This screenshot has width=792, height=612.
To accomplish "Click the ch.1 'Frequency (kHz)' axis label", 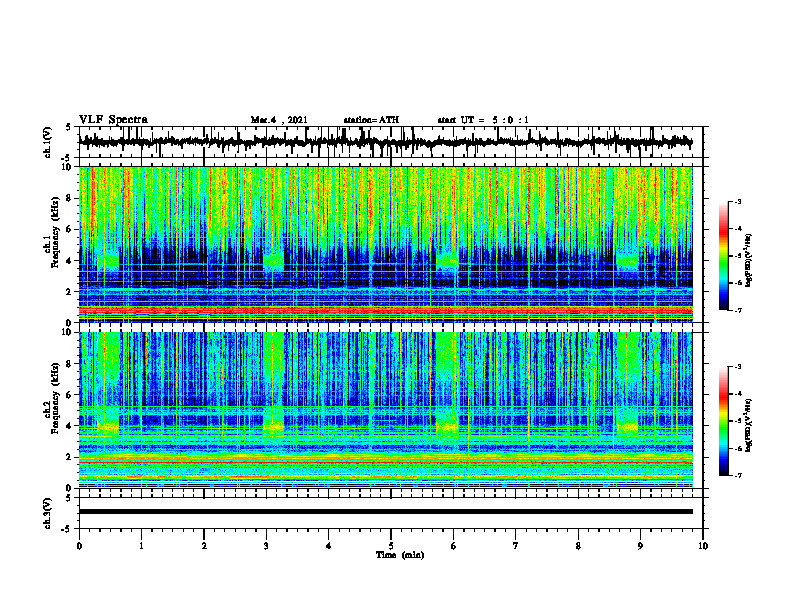I will click(55, 230).
